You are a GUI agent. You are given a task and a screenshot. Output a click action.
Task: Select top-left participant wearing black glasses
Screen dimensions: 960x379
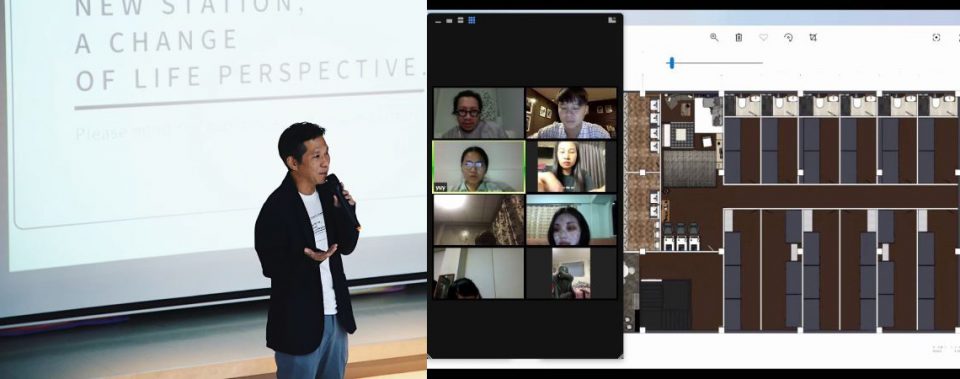click(x=479, y=113)
